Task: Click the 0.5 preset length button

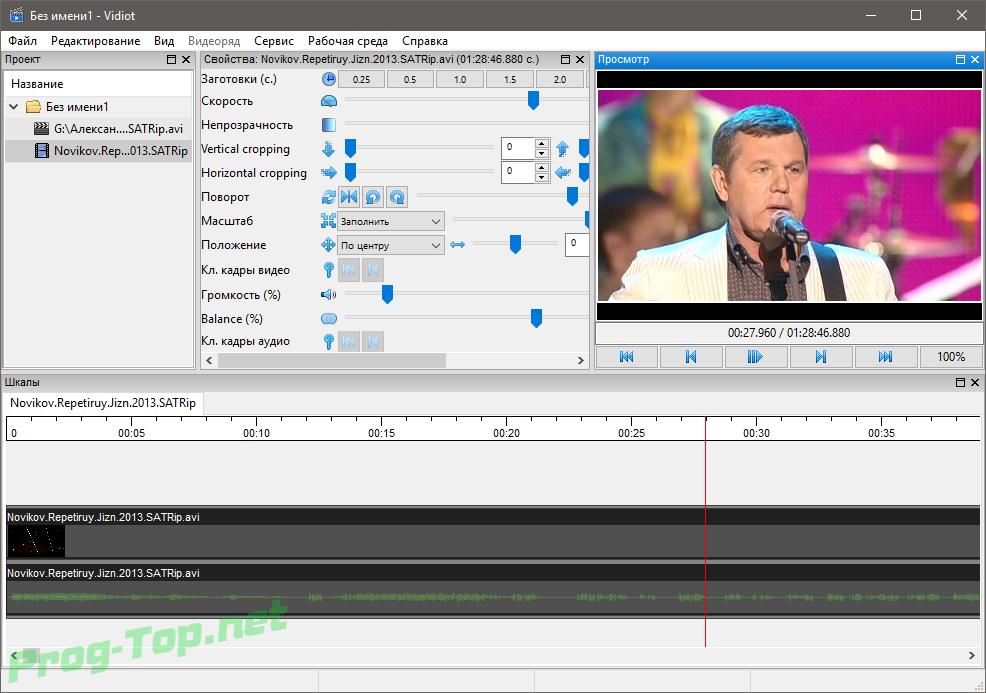Action: point(410,80)
